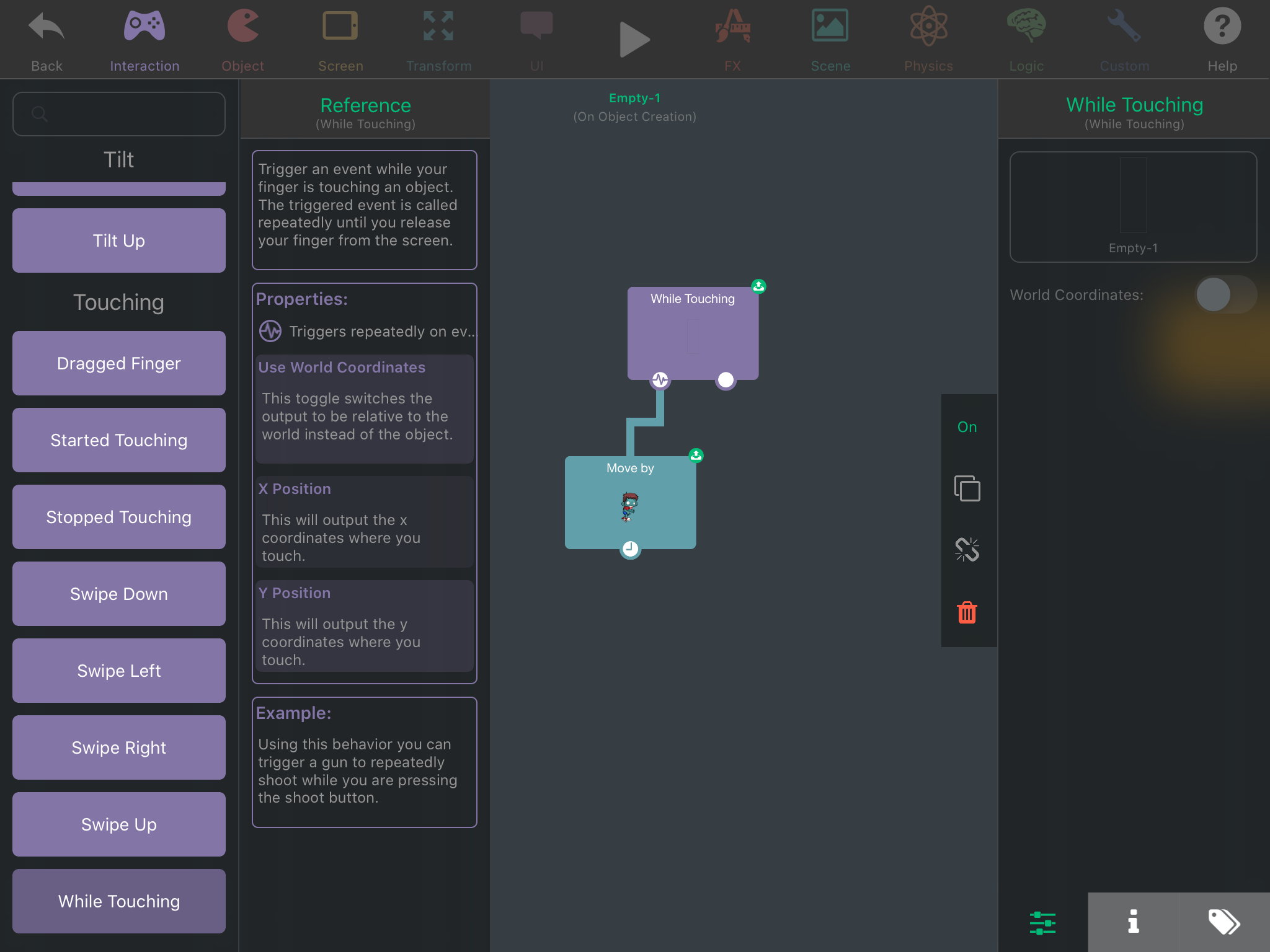Select the Move by node
This screenshot has width=1270, height=952.
pos(630,503)
